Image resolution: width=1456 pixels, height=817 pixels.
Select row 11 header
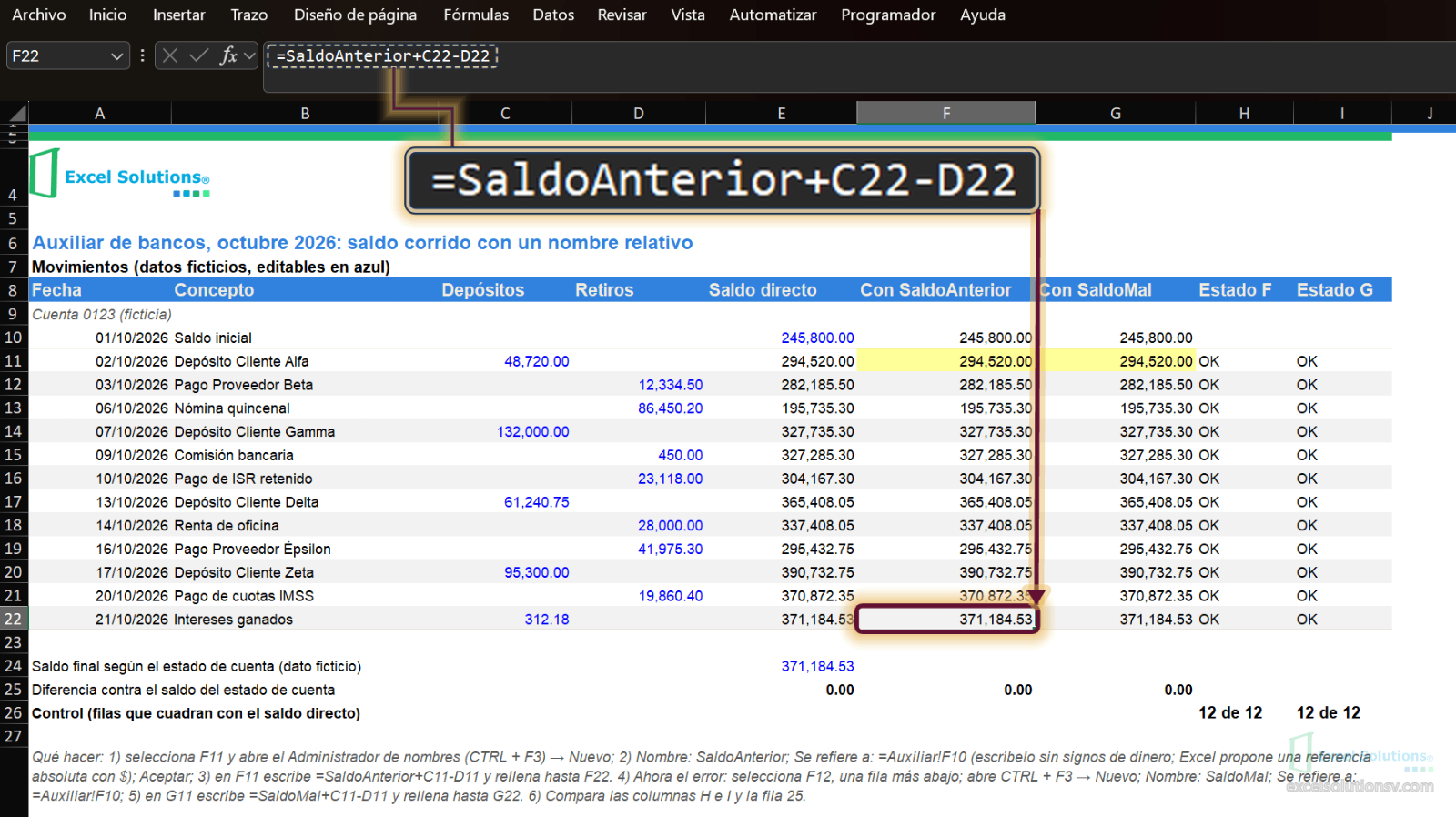[x=14, y=361]
